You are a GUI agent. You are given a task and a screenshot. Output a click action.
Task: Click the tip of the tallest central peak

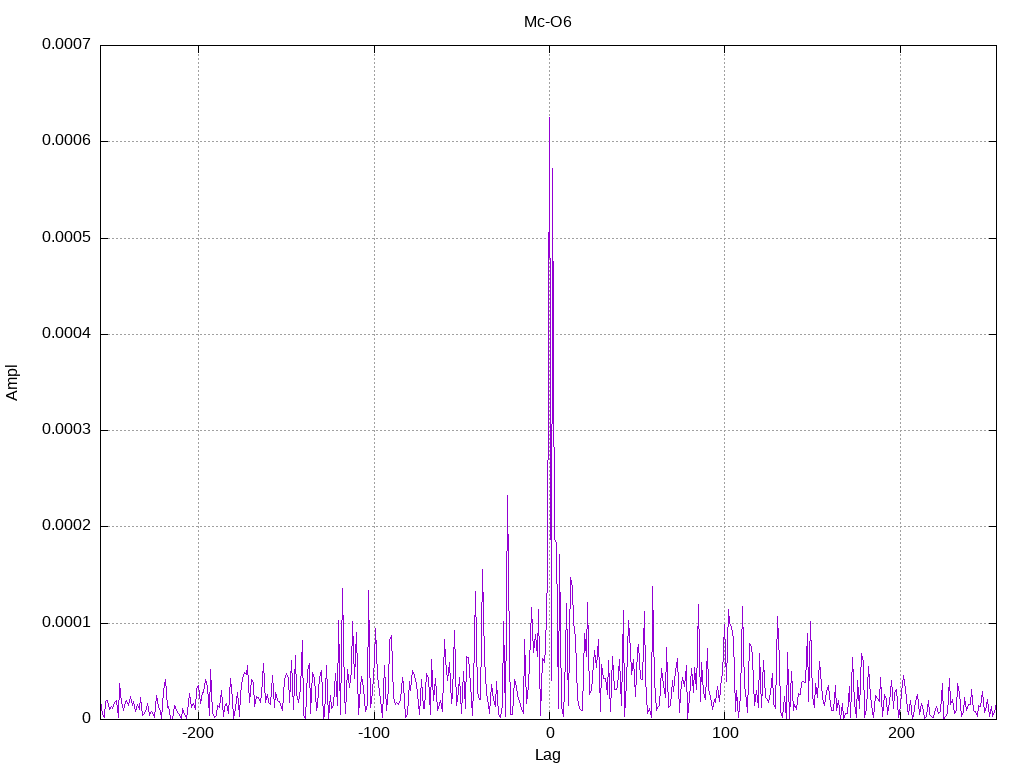click(549, 118)
